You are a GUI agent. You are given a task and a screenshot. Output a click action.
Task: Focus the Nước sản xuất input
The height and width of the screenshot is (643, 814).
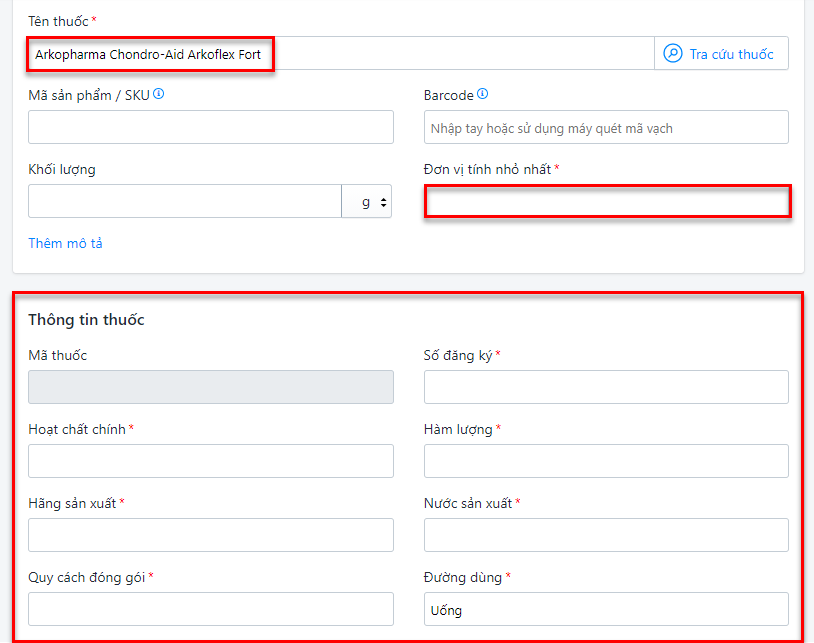point(606,536)
